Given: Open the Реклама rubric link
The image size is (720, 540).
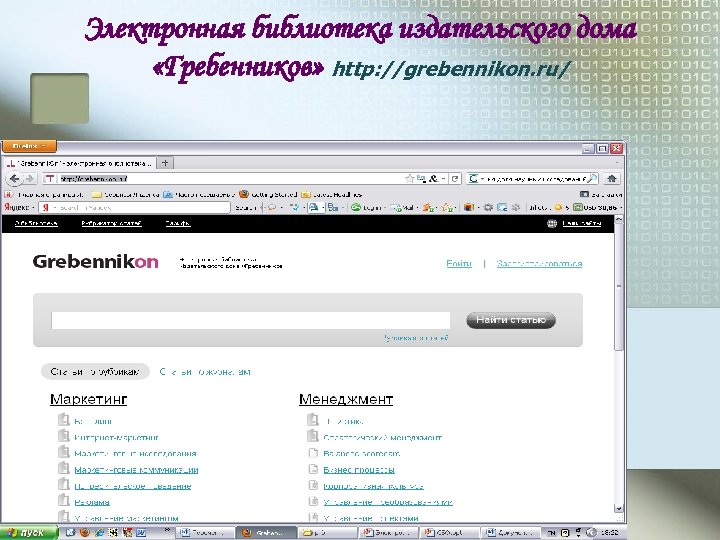Looking at the screenshot, I should point(92,502).
